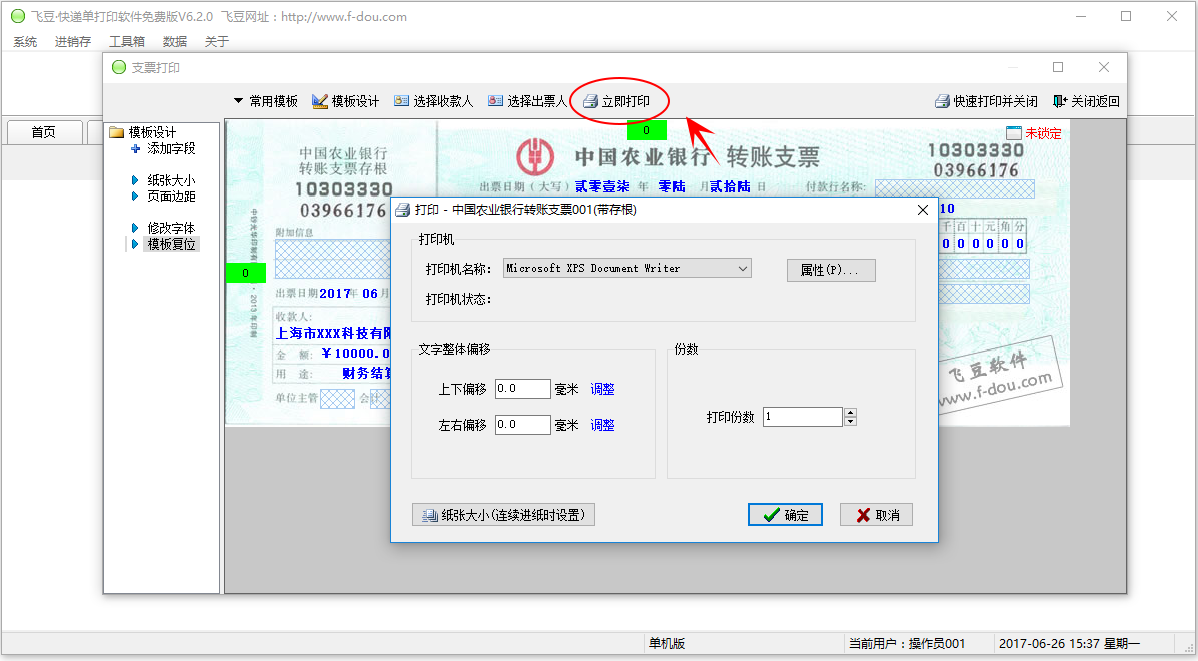Image resolution: width=1198 pixels, height=661 pixels.
Task: Start printing with 立即打印
Action: (x=617, y=101)
